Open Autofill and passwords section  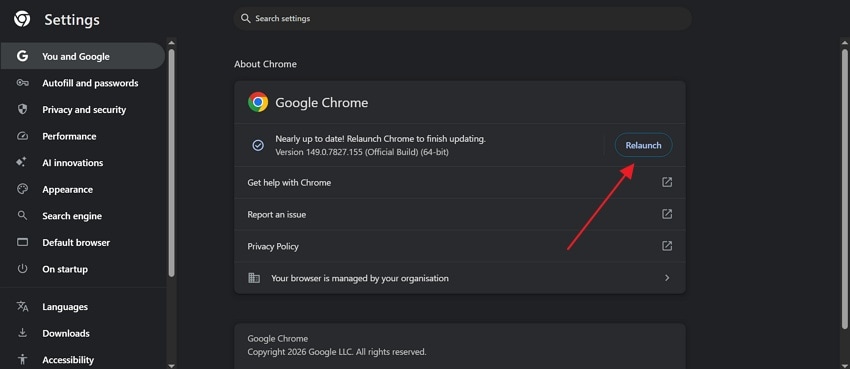[82, 83]
